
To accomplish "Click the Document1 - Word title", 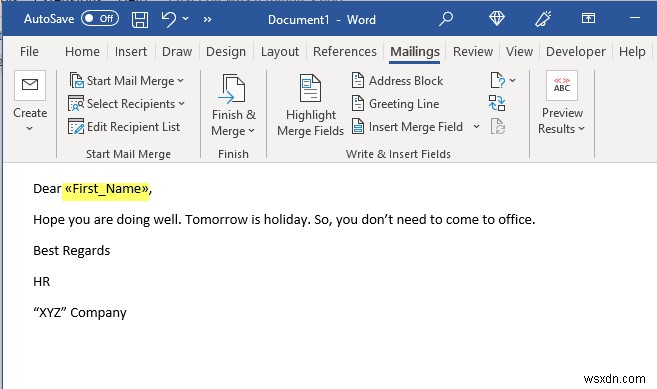I will coord(322,20).
